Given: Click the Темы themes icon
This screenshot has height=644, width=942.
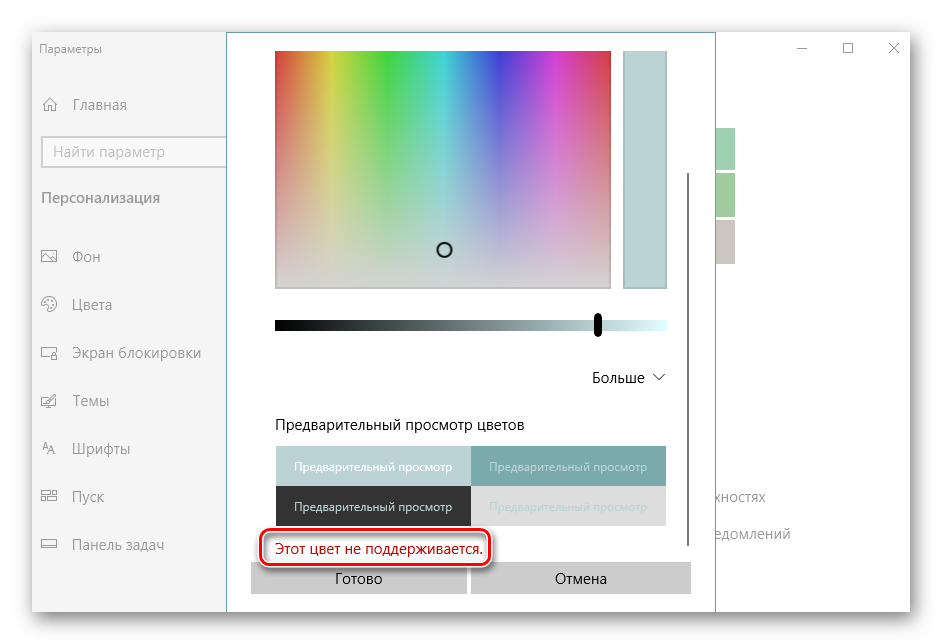Looking at the screenshot, I should tap(49, 401).
